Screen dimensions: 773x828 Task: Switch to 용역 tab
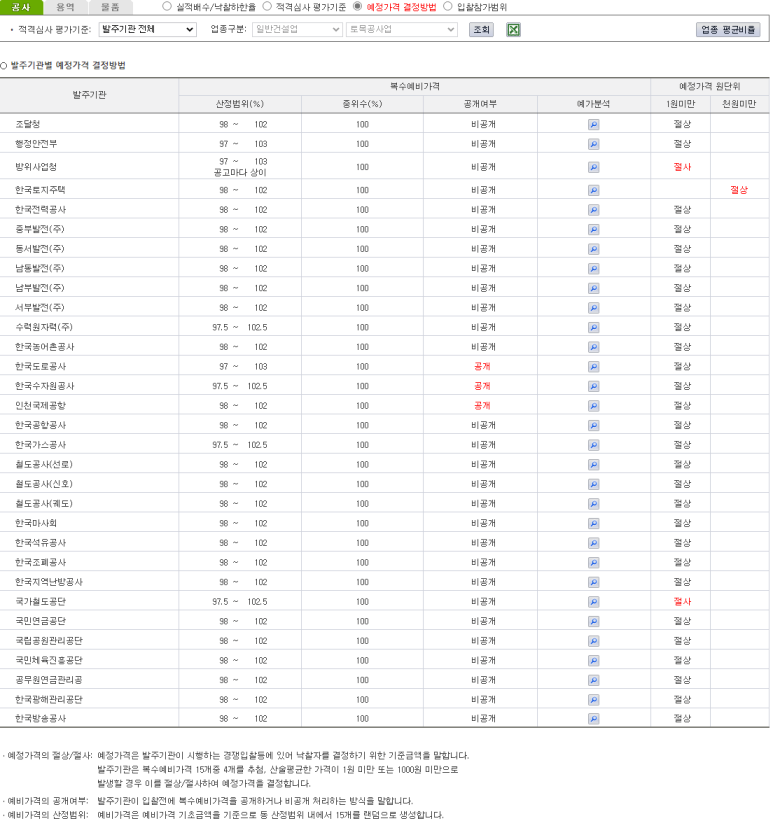[65, 7]
